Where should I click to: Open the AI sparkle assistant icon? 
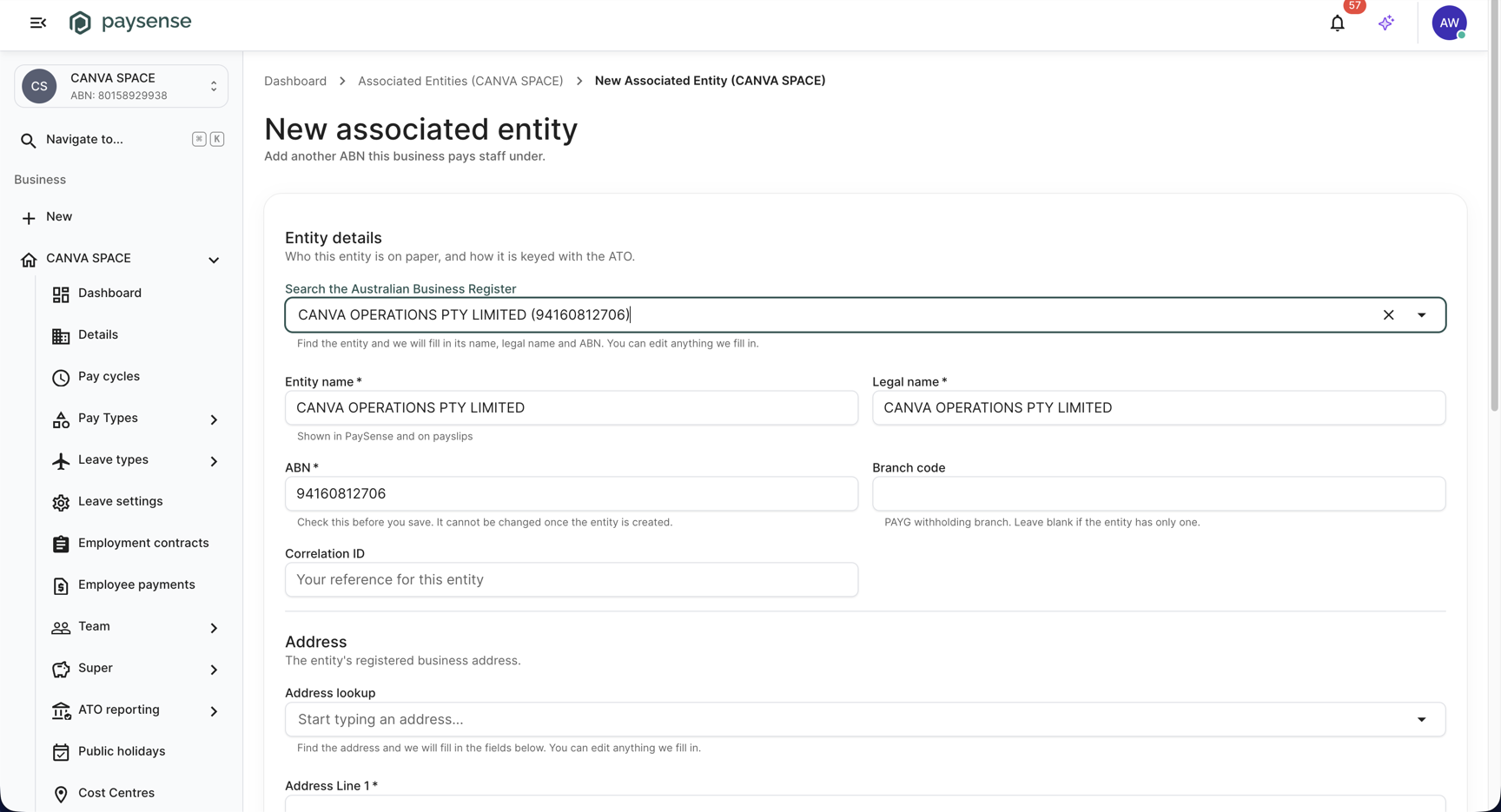1386,23
